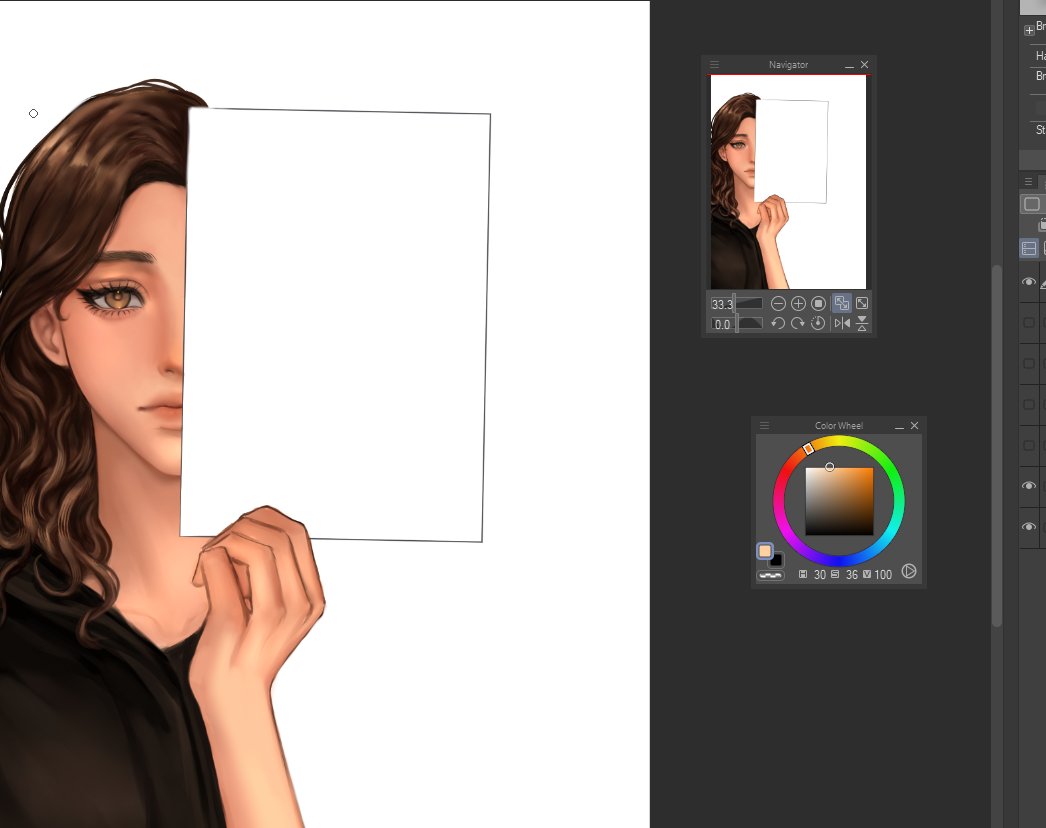Open the layer panel hamburger menu
1046x828 pixels.
click(1028, 181)
